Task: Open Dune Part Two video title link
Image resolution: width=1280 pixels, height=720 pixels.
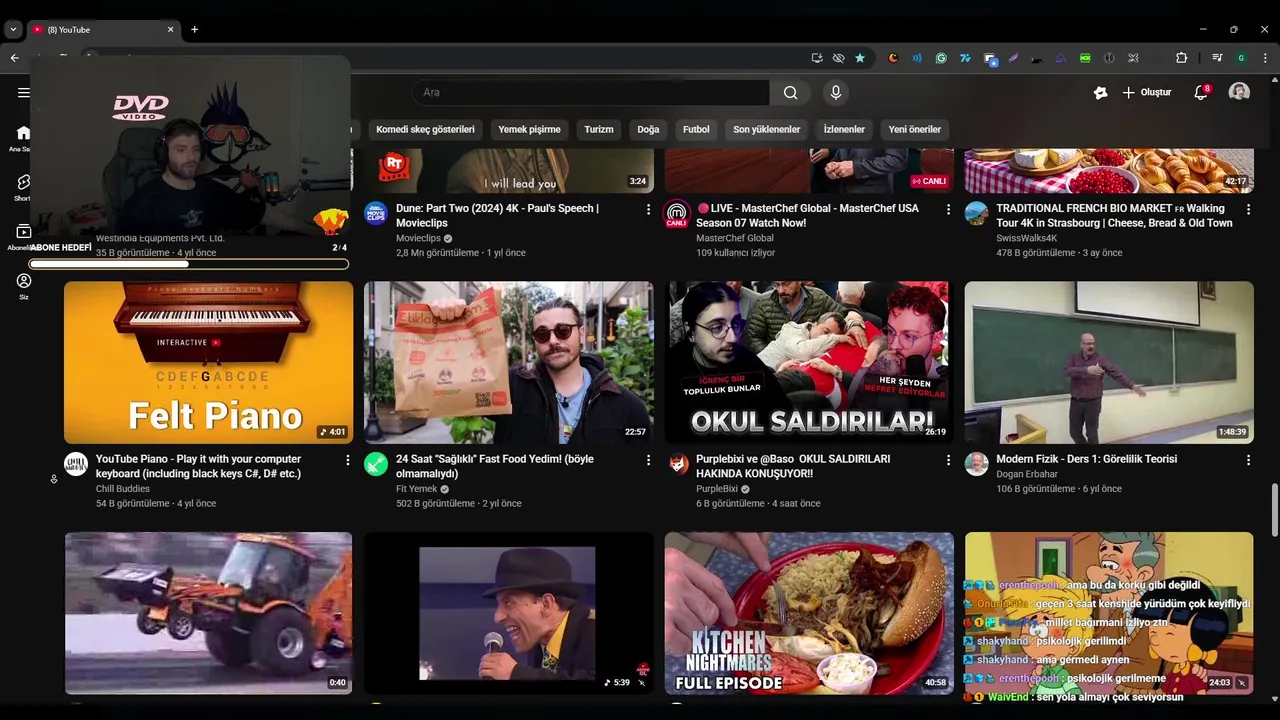Action: tap(497, 215)
